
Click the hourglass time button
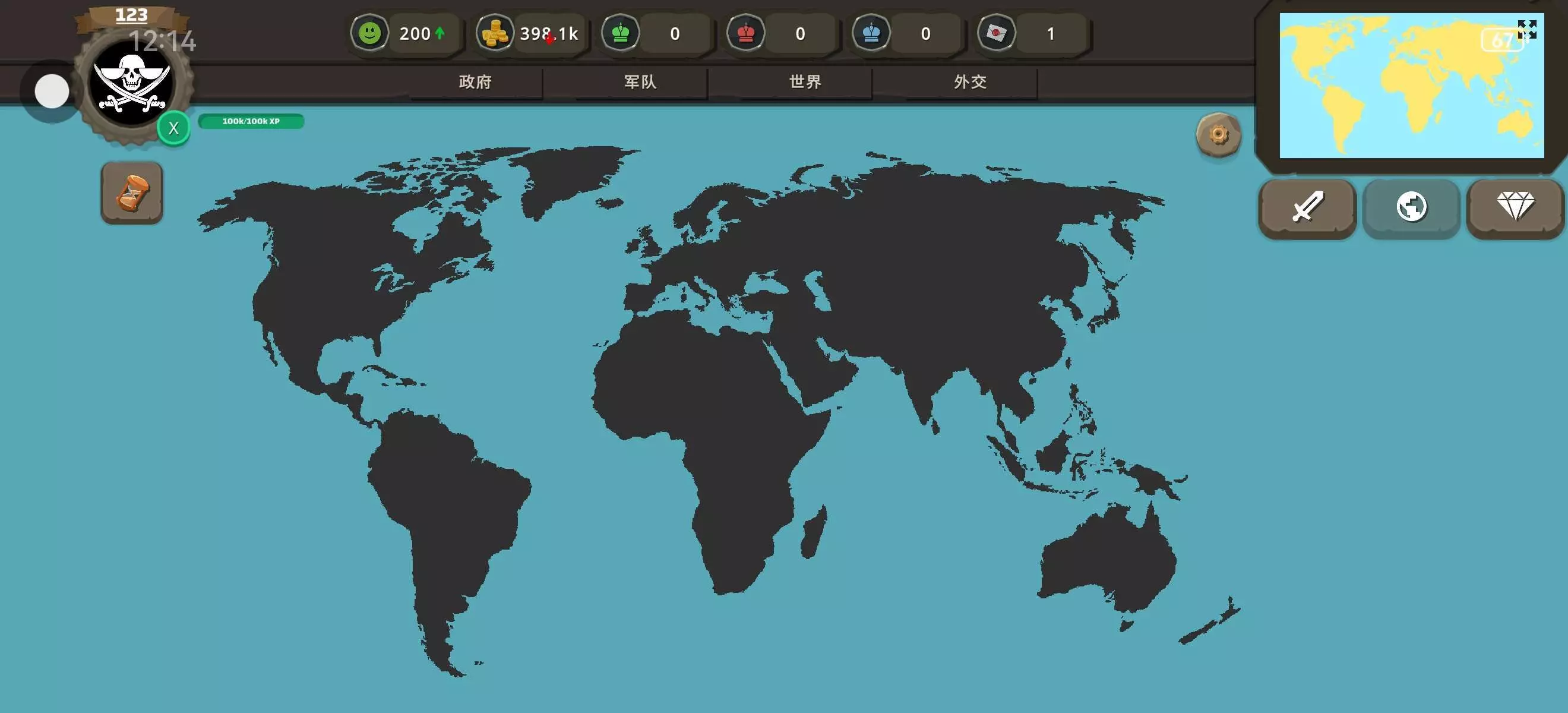[x=131, y=193]
